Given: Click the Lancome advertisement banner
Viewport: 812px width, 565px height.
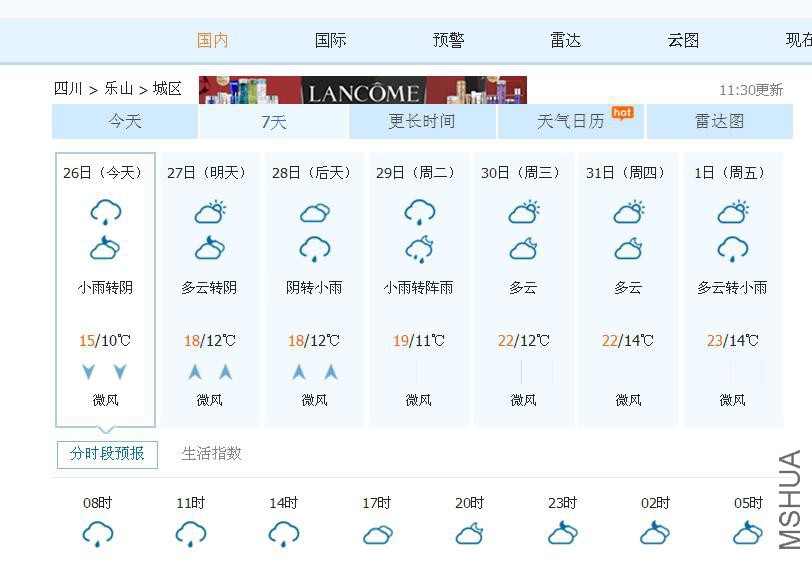Looking at the screenshot, I should (x=363, y=90).
